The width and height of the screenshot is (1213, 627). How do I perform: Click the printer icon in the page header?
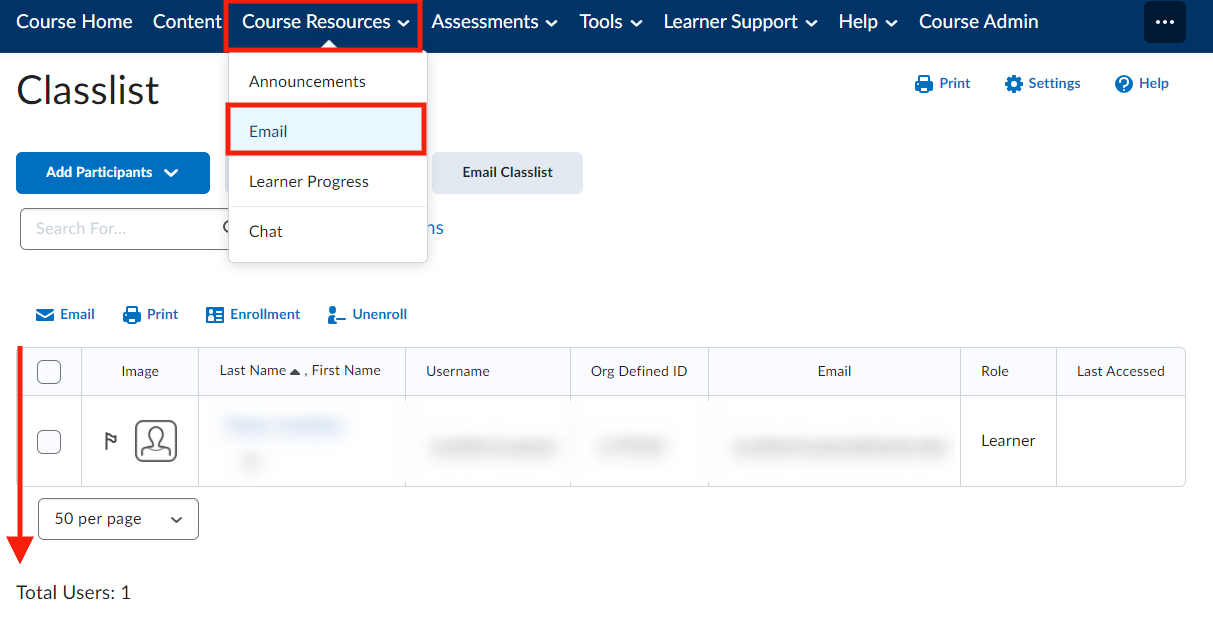(923, 84)
